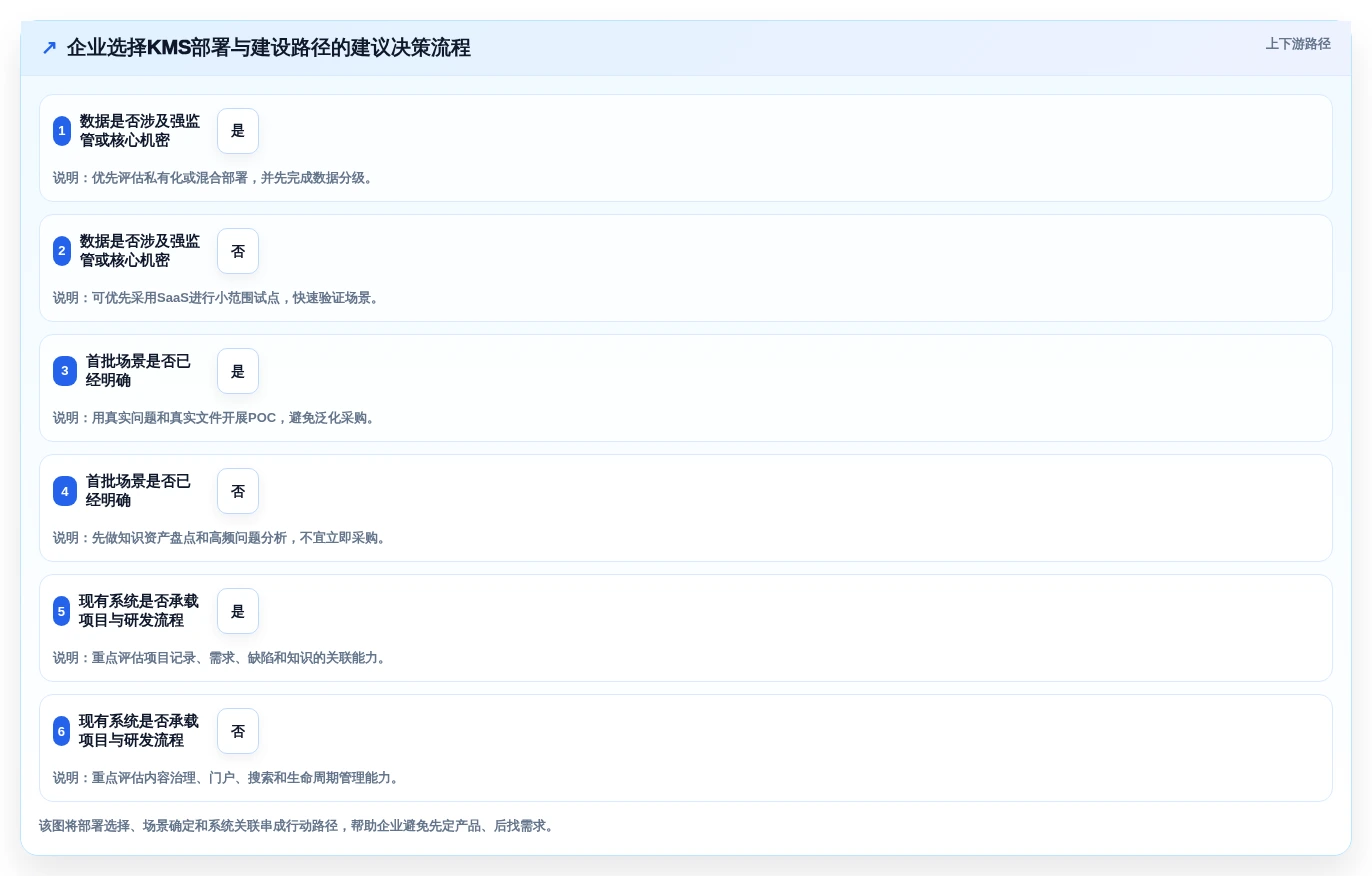Click step 6 question 现有系统是否承载项目与研发流程
This screenshot has width=1372, height=876.
pyautogui.click(x=139, y=731)
